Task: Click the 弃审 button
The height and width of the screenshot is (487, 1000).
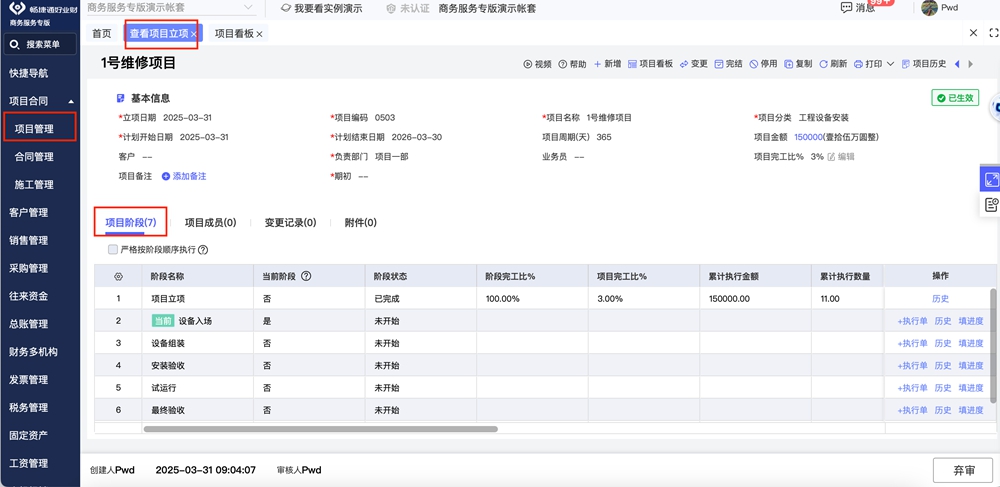Action: pyautogui.click(x=962, y=470)
